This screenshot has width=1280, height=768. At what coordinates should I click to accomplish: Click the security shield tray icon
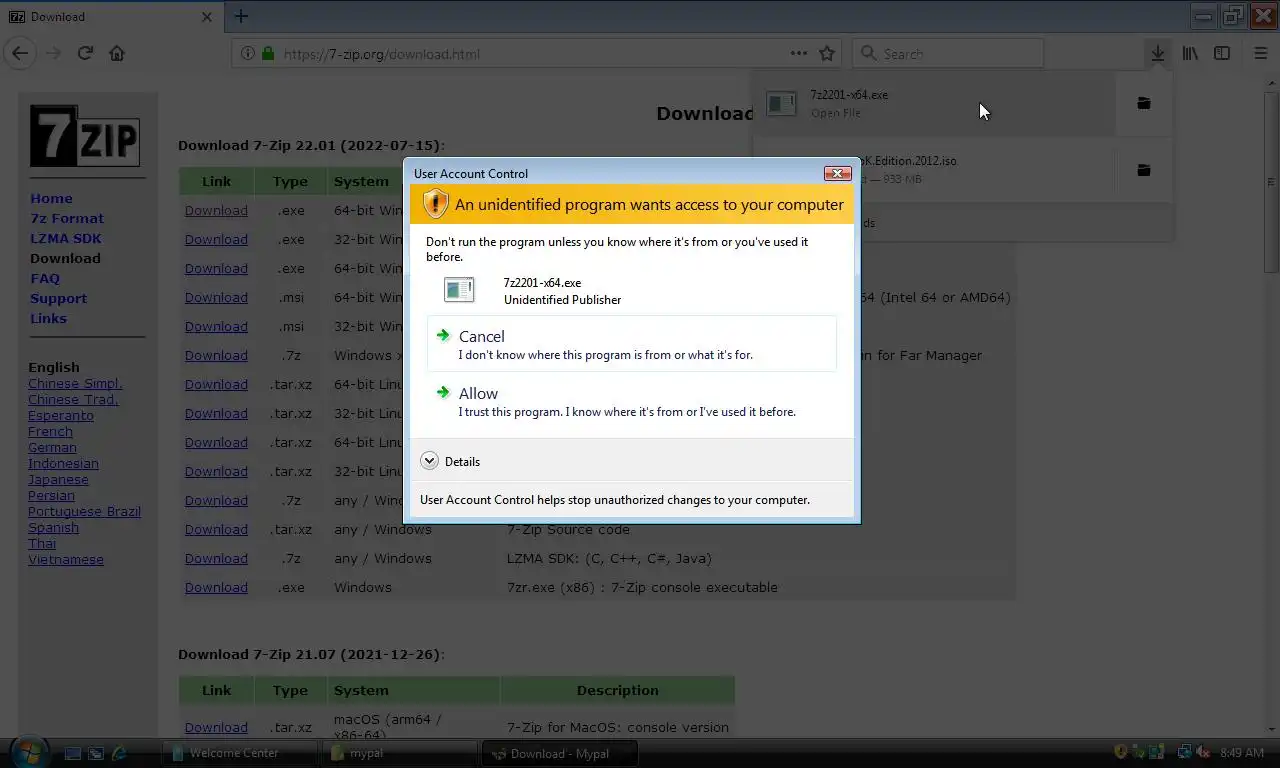tap(1121, 752)
